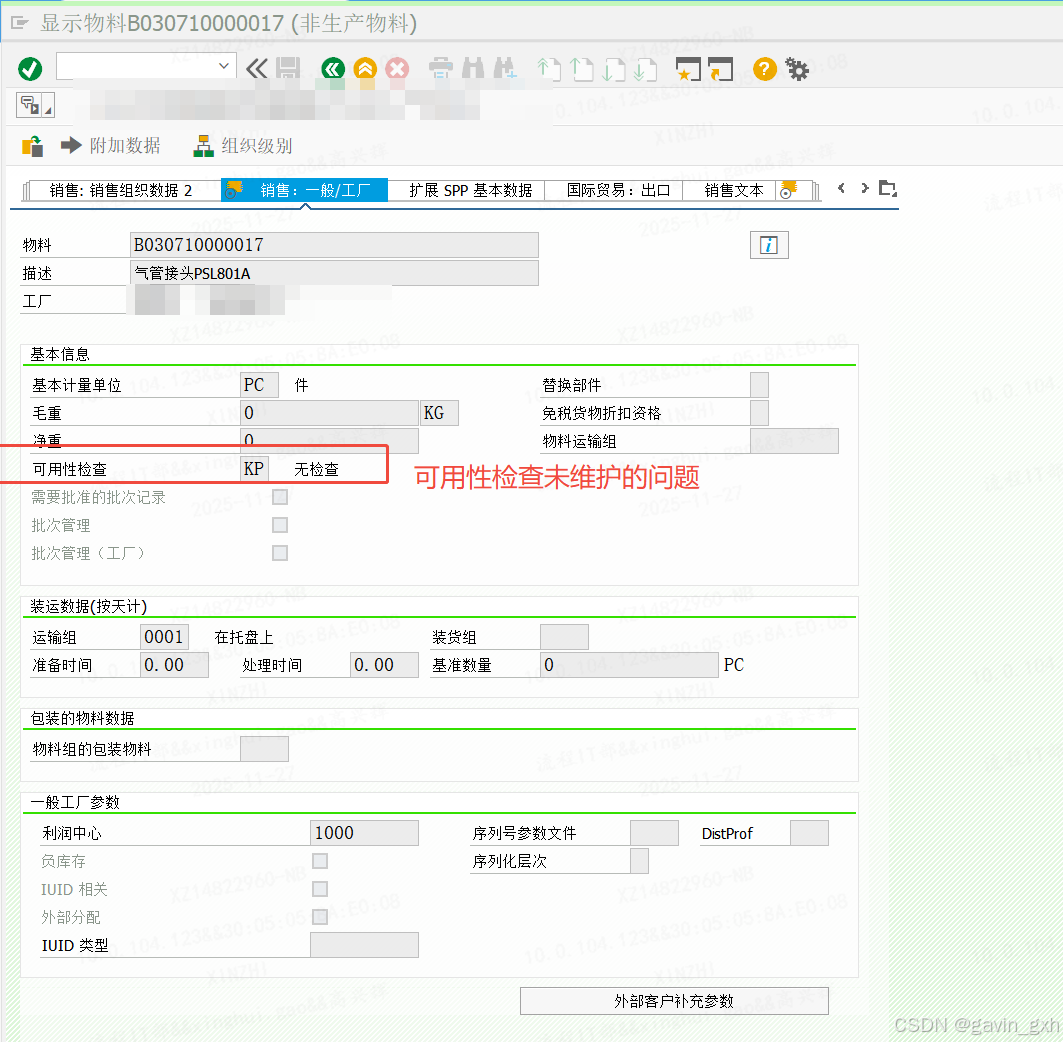Click the Exit (shift+F3) up-arrow icon
The image size is (1063, 1042).
pos(364,69)
